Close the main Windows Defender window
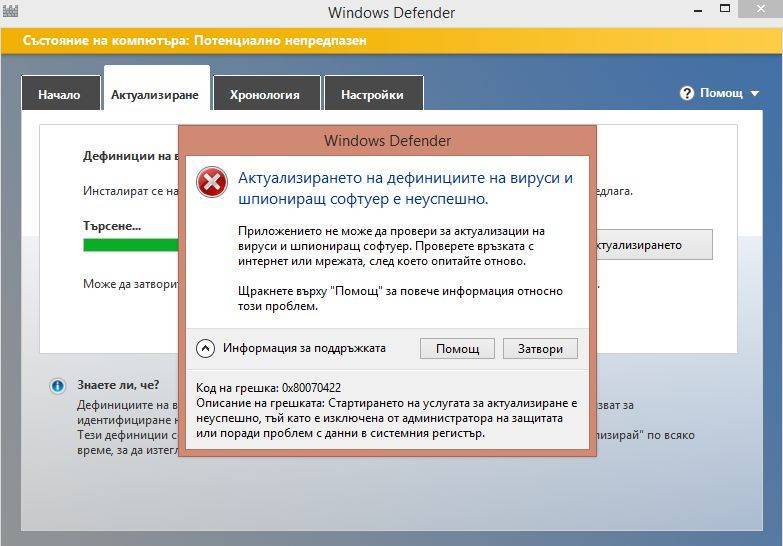This screenshot has width=783, height=546. click(761, 9)
